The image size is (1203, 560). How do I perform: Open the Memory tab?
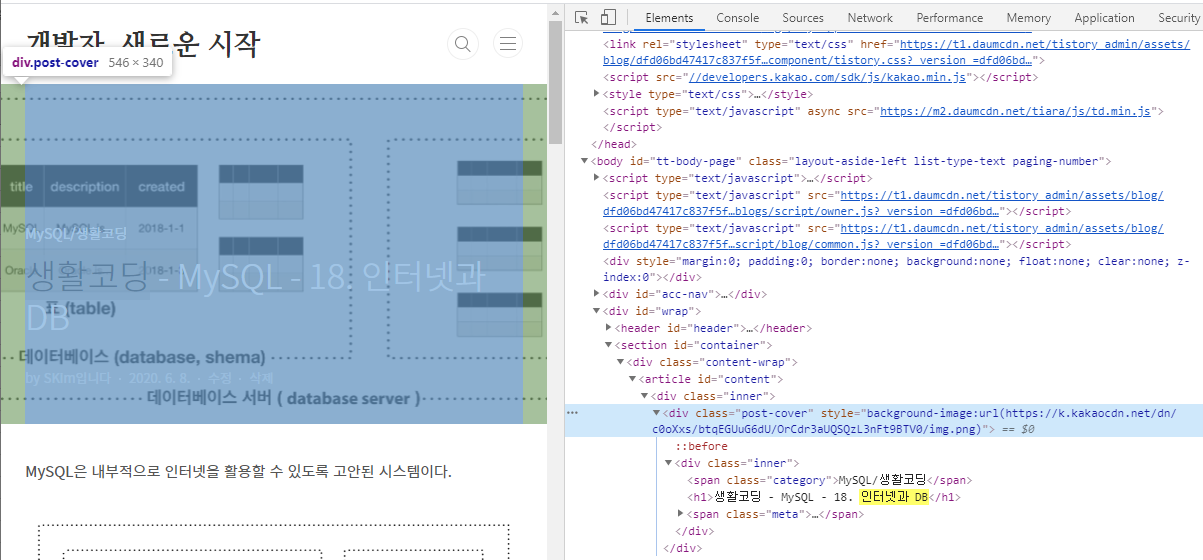pos(1028,18)
